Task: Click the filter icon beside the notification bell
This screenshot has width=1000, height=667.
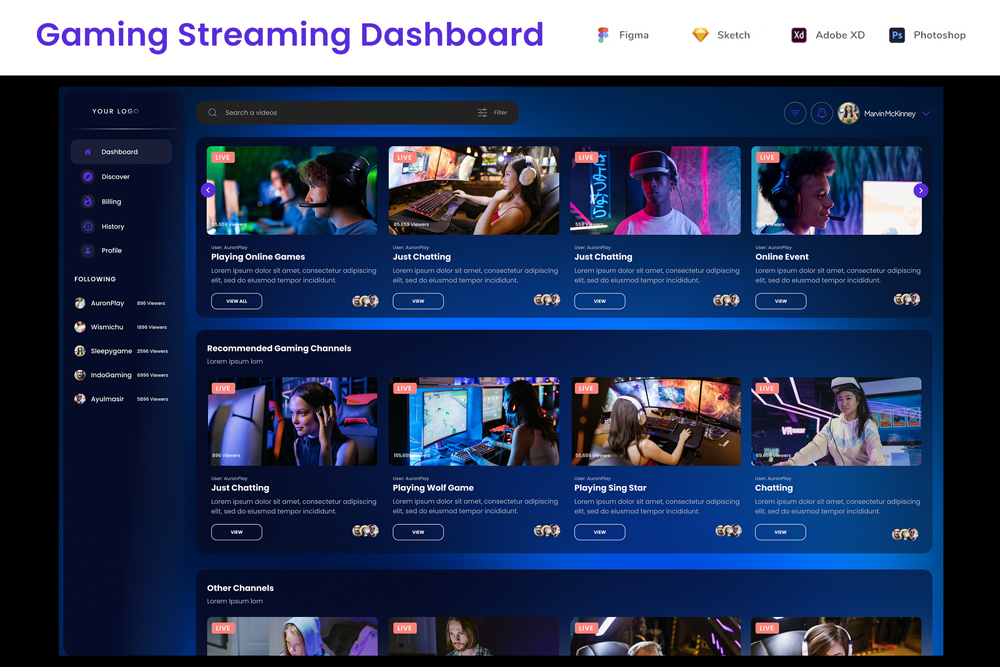Action: 795,113
